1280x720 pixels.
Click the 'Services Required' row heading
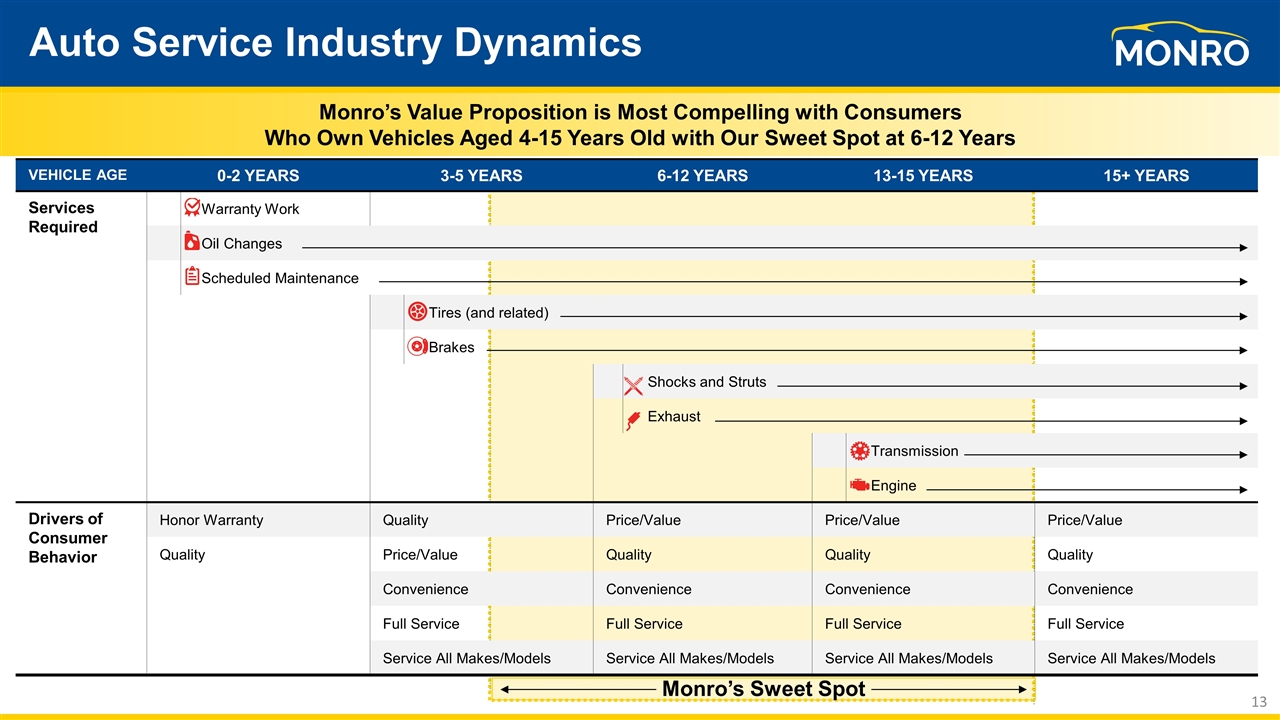click(x=63, y=217)
